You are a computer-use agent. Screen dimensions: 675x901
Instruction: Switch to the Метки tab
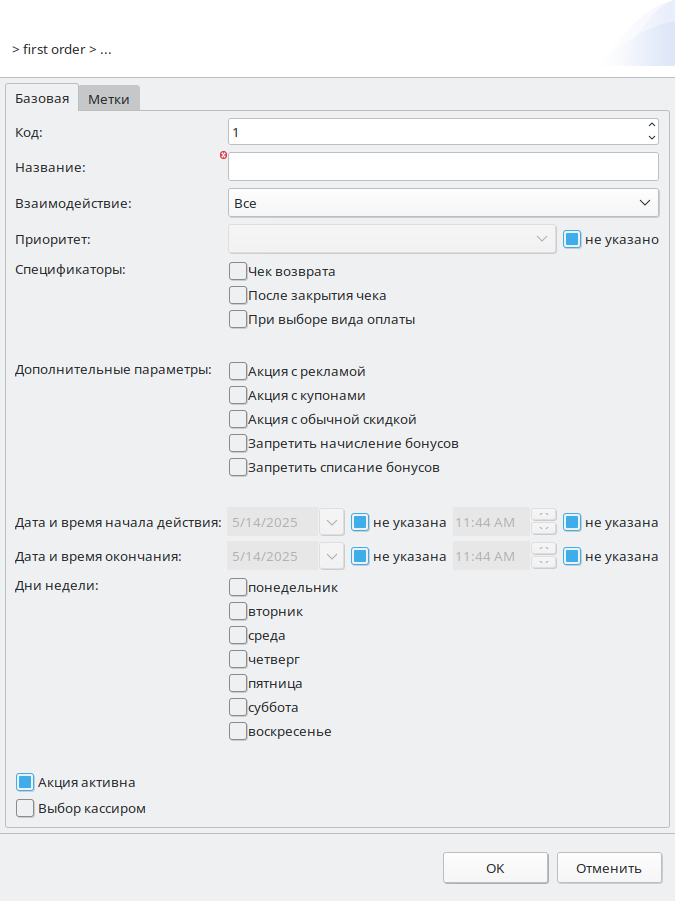point(109,99)
